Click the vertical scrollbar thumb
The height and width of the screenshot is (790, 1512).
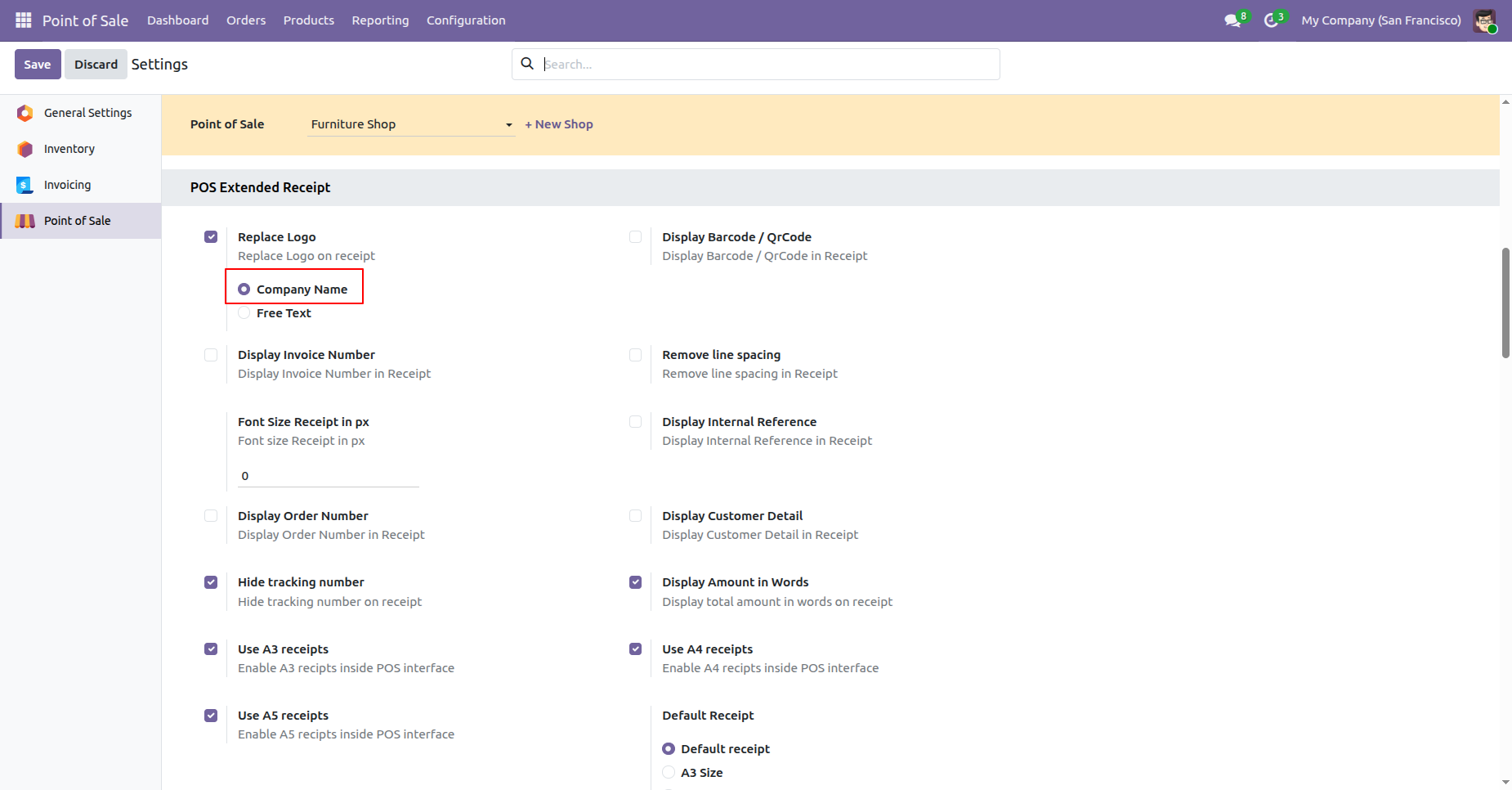pyautogui.click(x=1505, y=303)
